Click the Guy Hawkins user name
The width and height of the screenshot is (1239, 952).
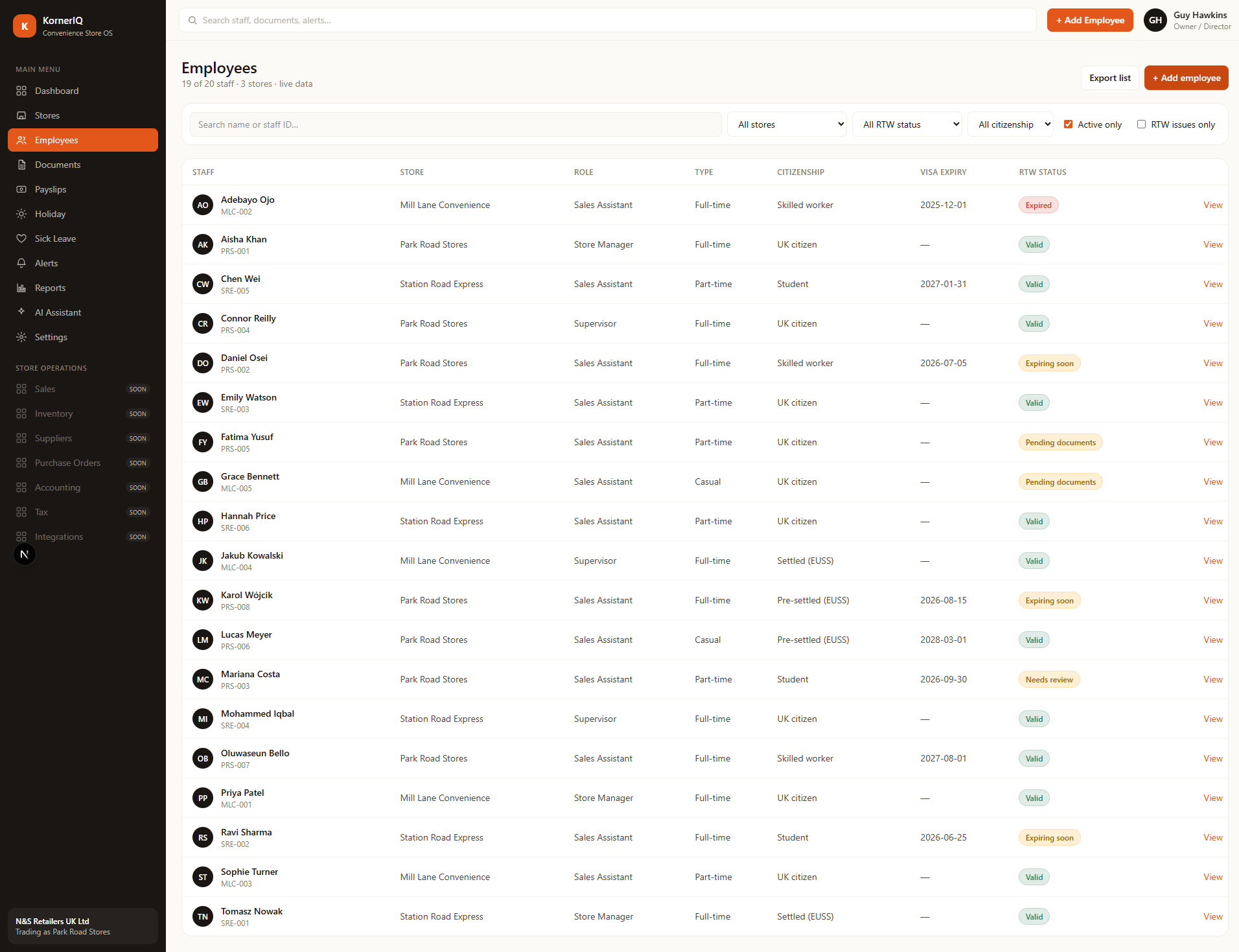click(x=1199, y=15)
